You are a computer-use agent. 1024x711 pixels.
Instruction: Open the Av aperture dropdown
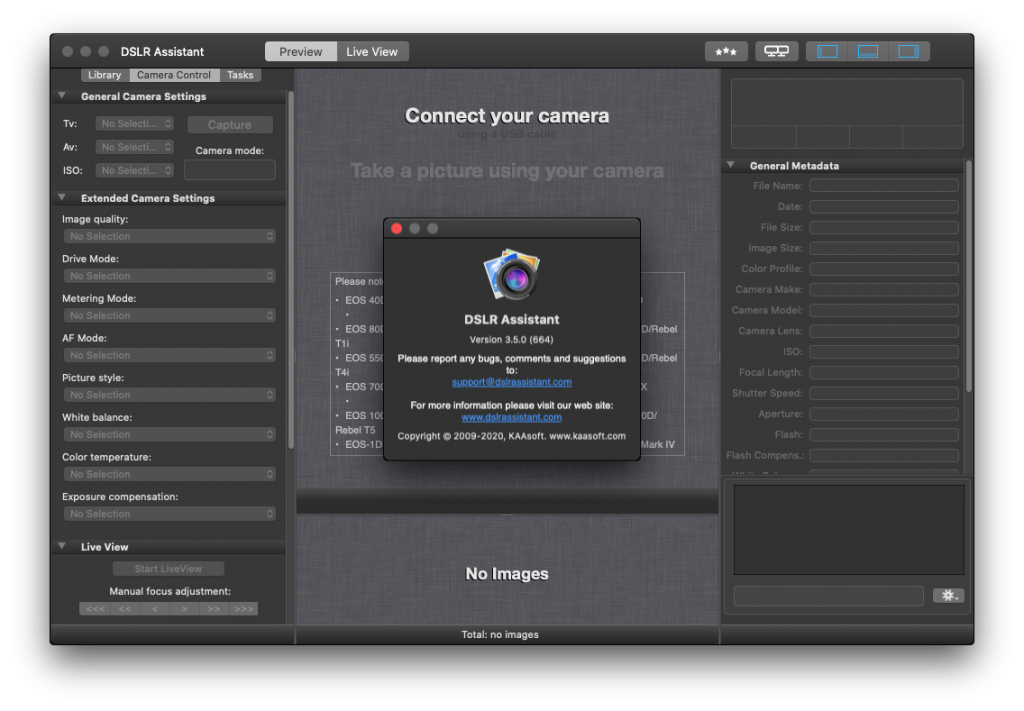point(135,147)
